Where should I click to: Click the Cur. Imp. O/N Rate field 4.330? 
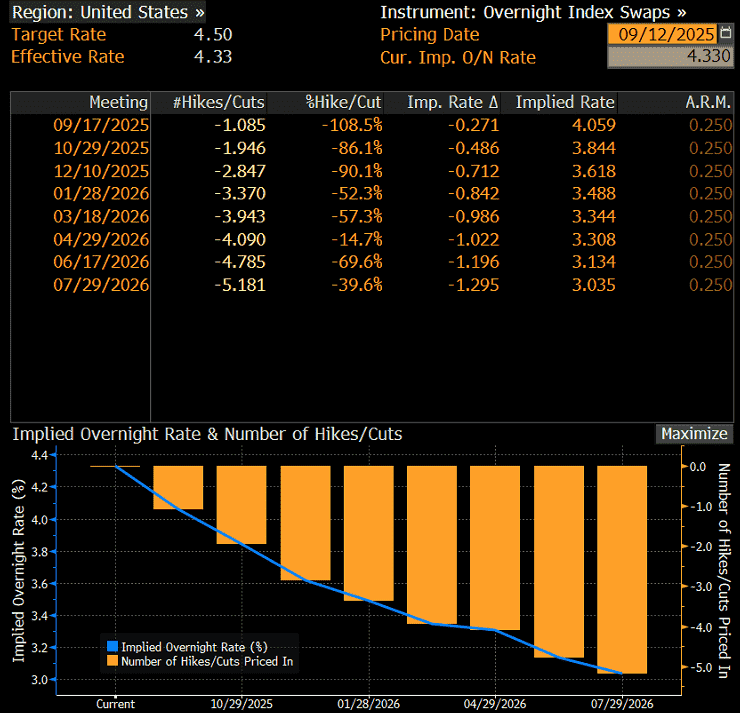670,57
